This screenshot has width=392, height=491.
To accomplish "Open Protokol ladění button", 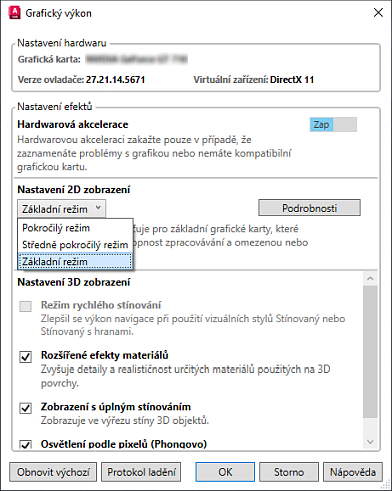I will pos(141,472).
